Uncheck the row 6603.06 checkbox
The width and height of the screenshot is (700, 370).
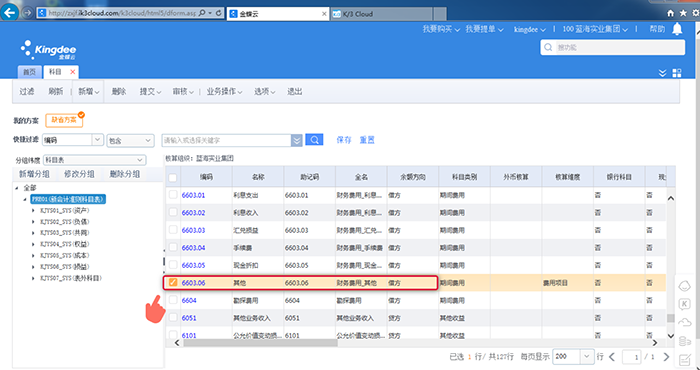point(173,282)
